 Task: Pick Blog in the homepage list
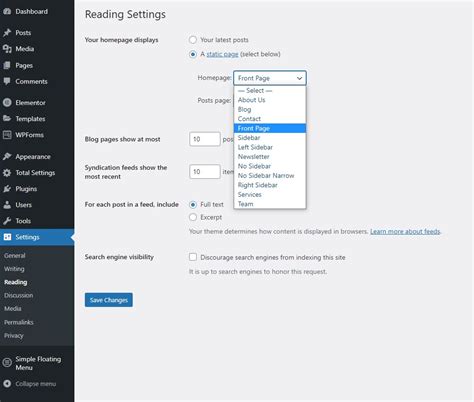(270, 109)
